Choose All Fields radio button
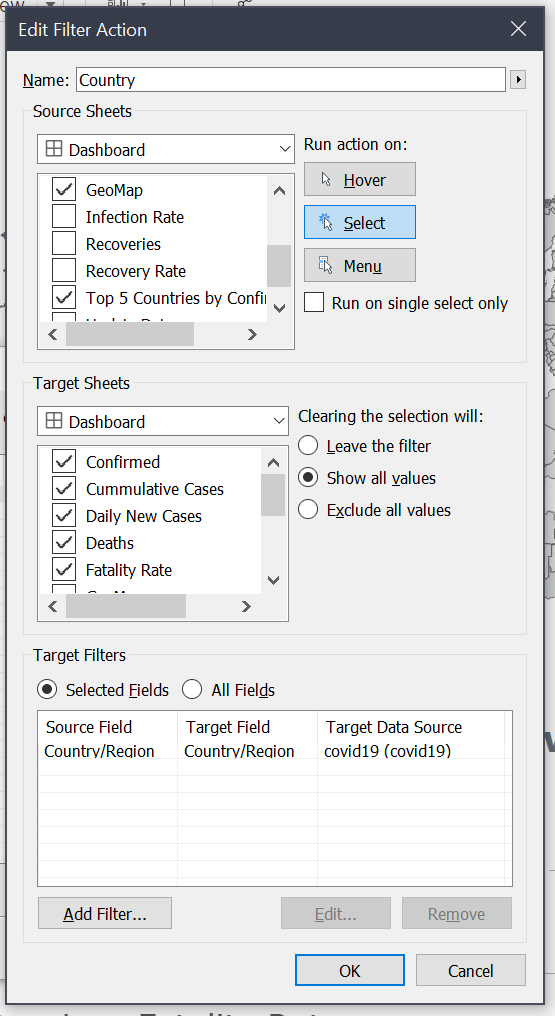This screenshot has width=555, height=1016. click(192, 689)
